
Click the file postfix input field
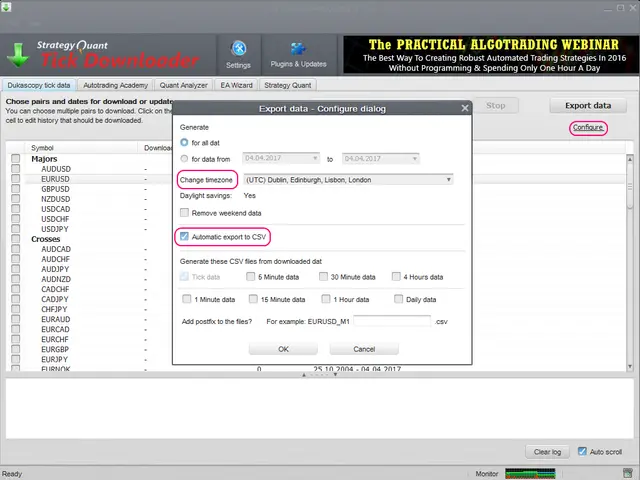pyautogui.click(x=392, y=321)
